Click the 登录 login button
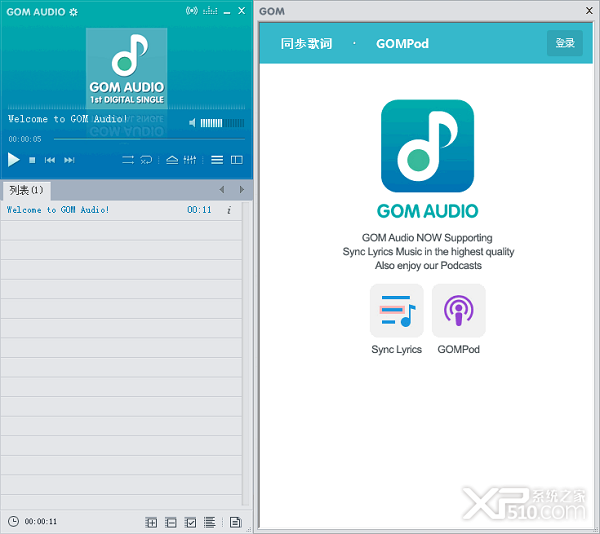The width and height of the screenshot is (600, 534). [x=565, y=43]
